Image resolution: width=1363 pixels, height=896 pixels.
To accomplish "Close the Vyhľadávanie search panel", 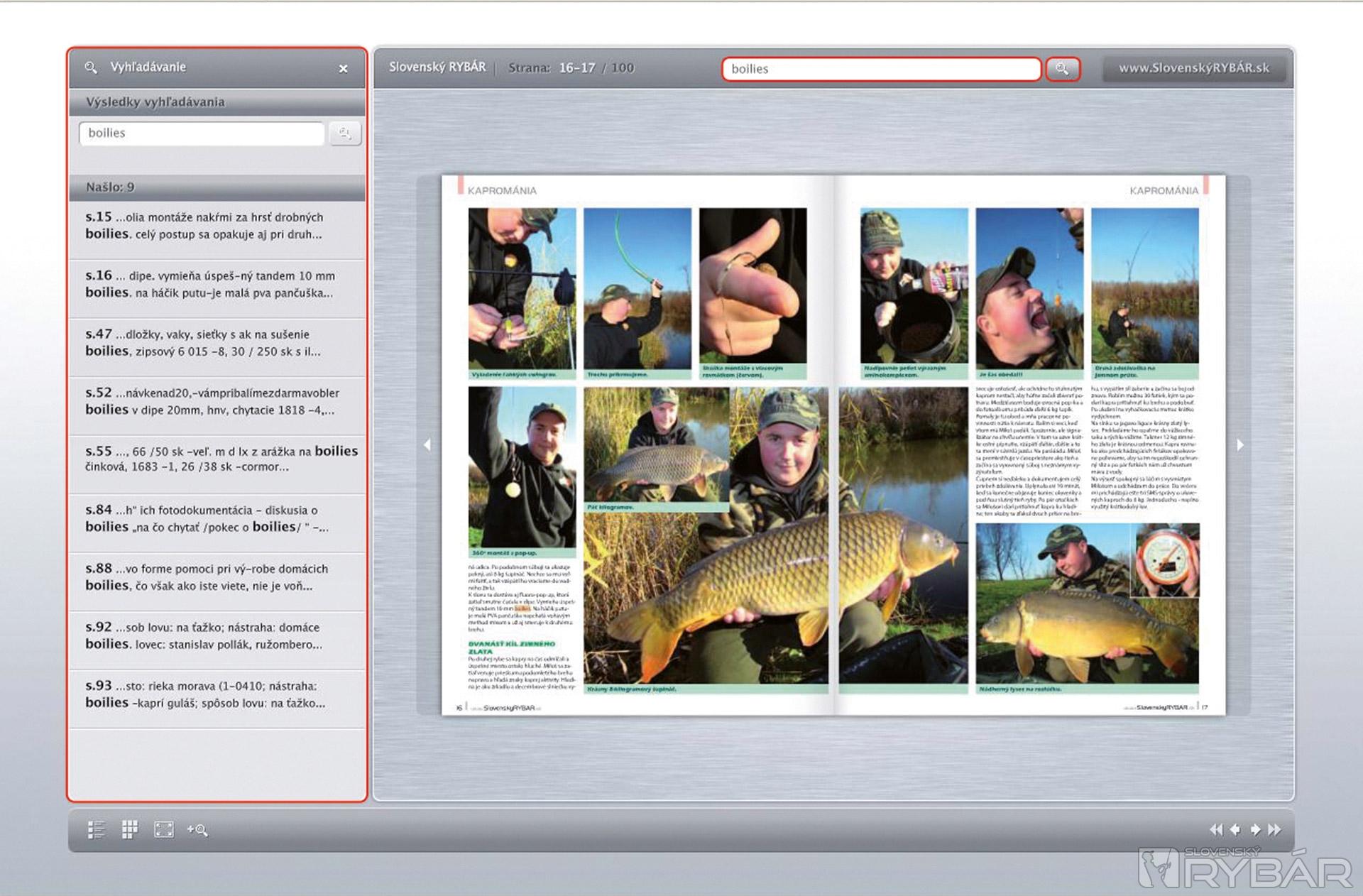I will pos(343,69).
